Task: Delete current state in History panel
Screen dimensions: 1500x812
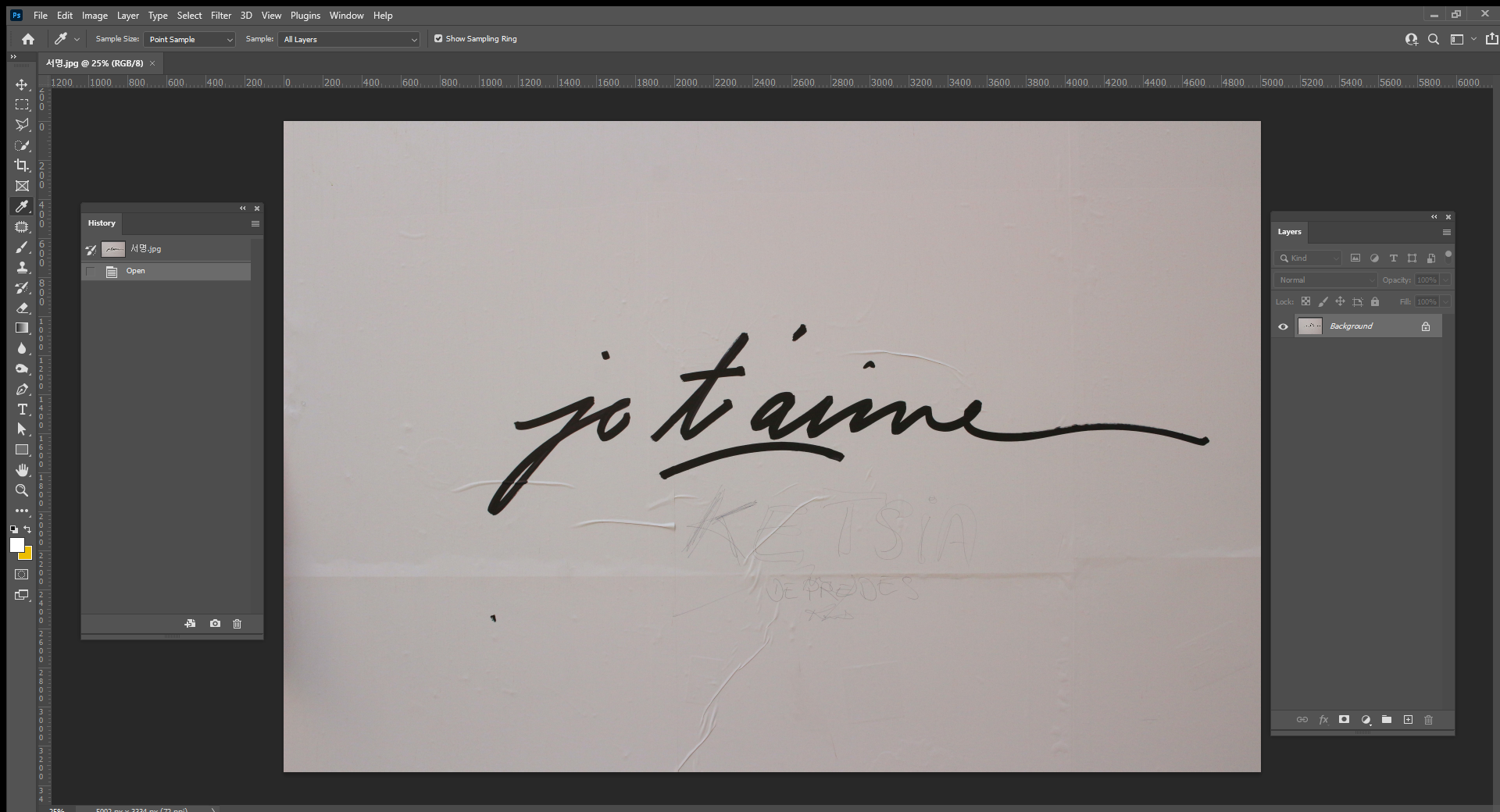Action: tap(237, 624)
